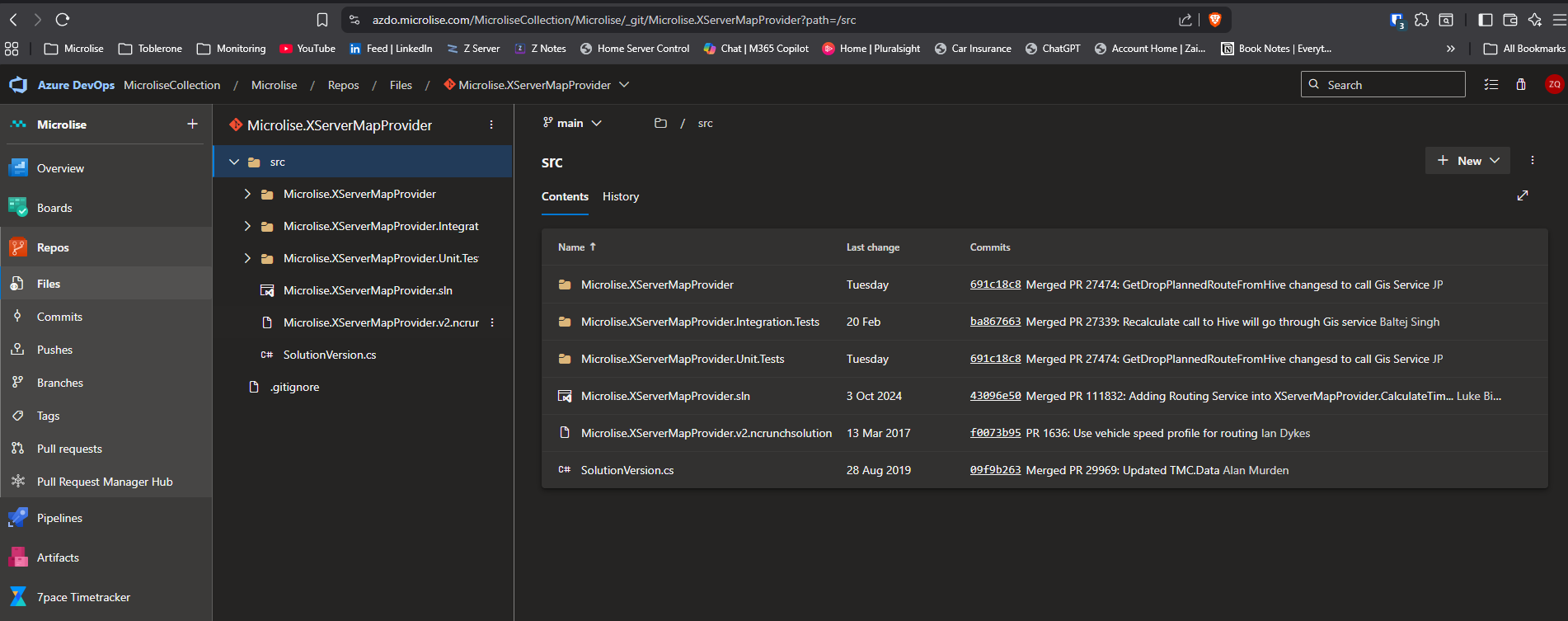This screenshot has width=1568, height=621.
Task: Open the marketplace shopping bag icon
Action: 1521,84
